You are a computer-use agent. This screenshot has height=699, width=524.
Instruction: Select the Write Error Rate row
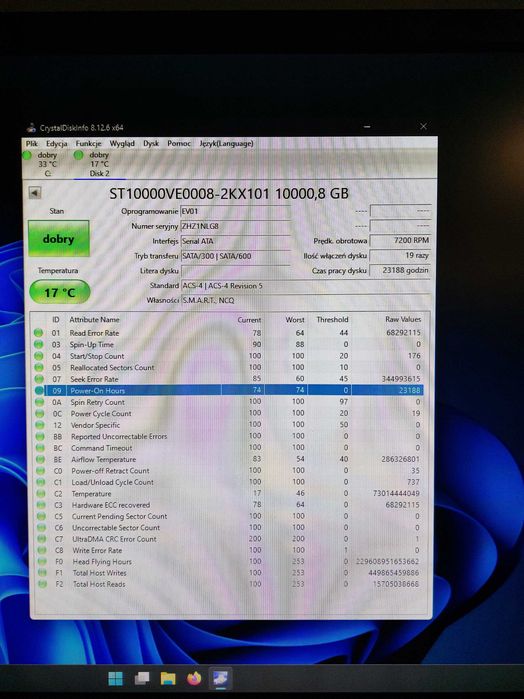227,551
